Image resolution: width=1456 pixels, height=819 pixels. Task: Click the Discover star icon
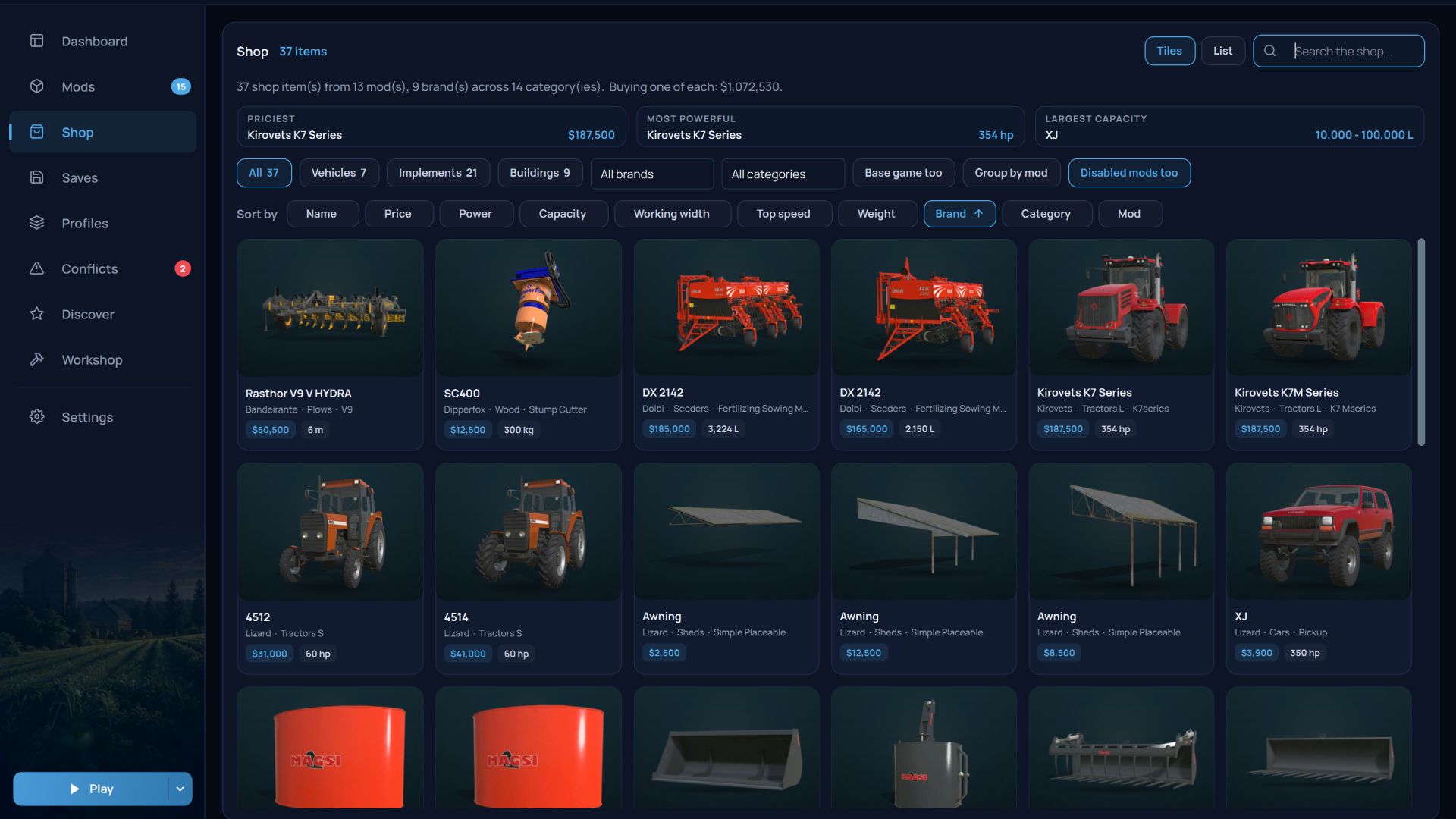36,314
